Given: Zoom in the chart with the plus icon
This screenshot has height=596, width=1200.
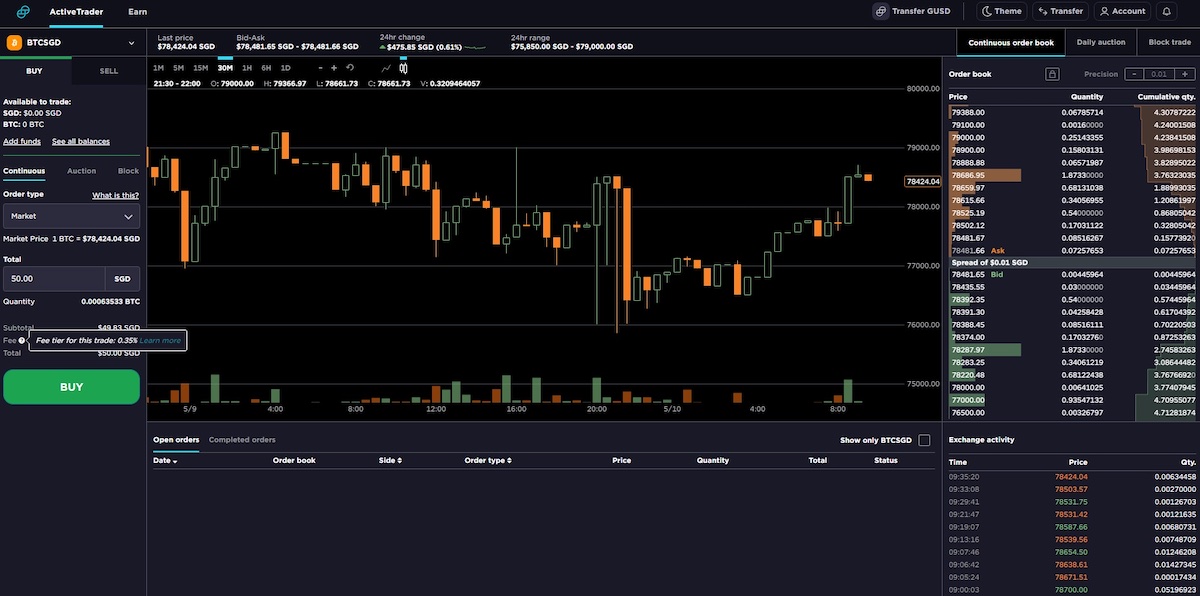Looking at the screenshot, I should (334, 68).
